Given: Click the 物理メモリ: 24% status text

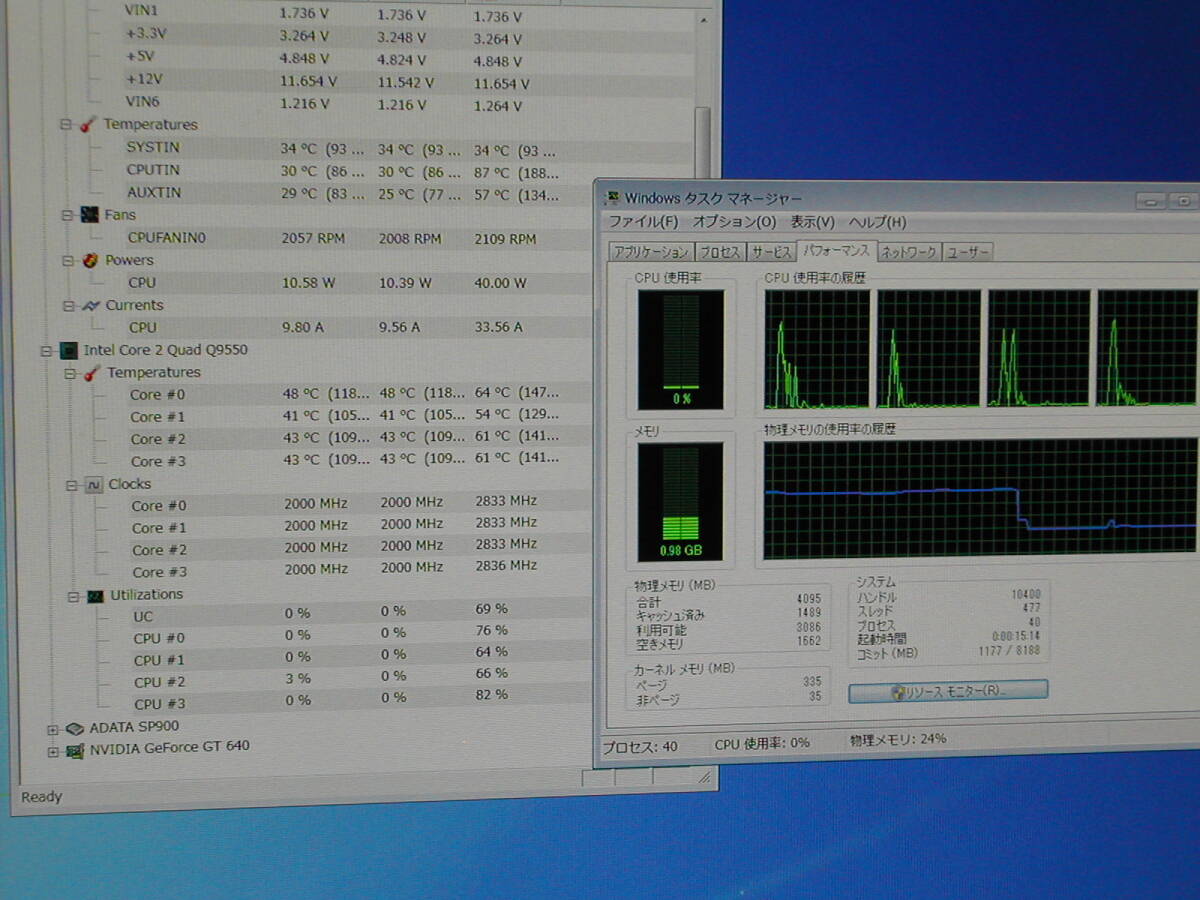Looking at the screenshot, I should (x=898, y=740).
